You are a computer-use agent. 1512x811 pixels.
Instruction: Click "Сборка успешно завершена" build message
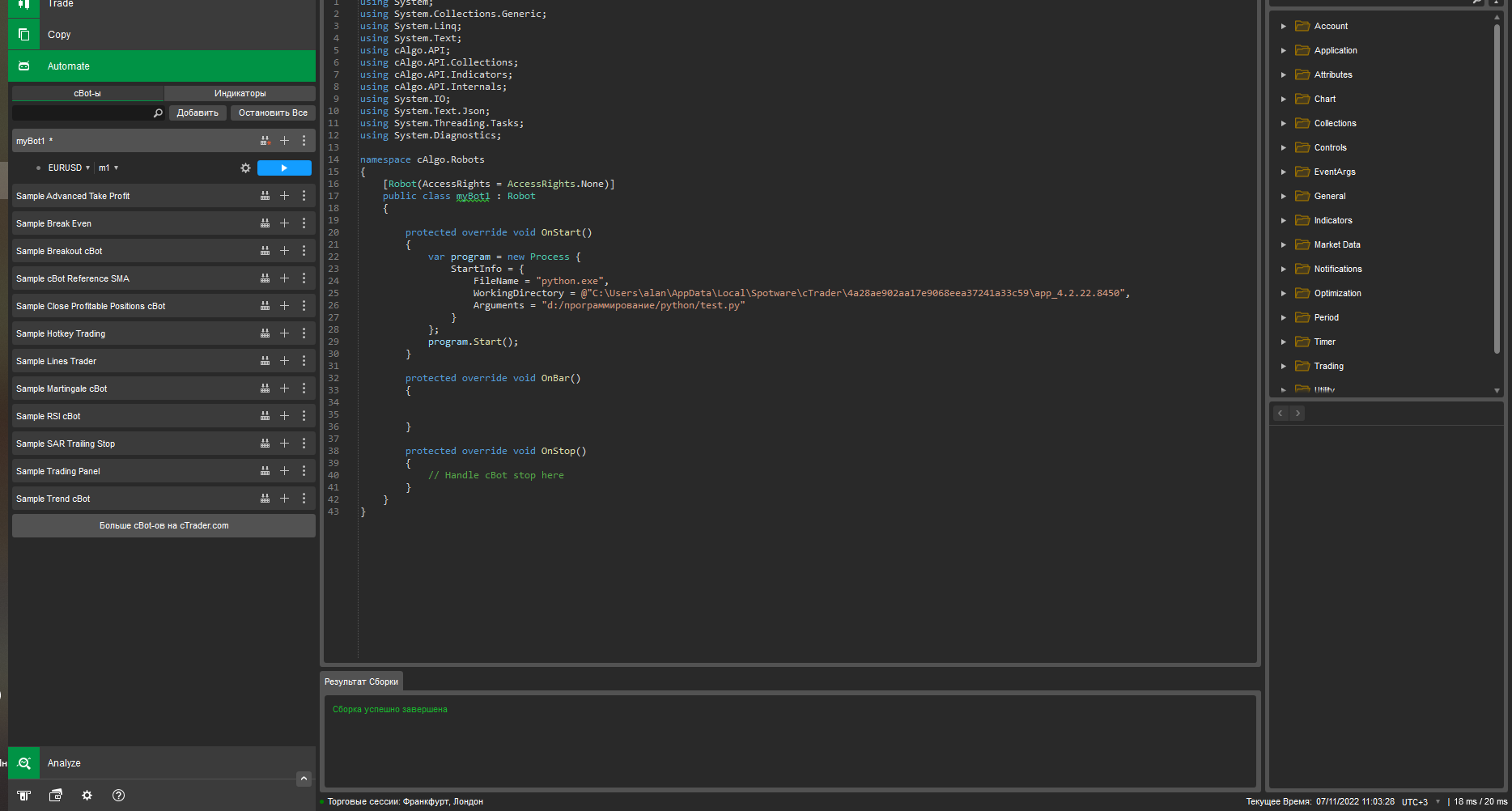click(389, 709)
